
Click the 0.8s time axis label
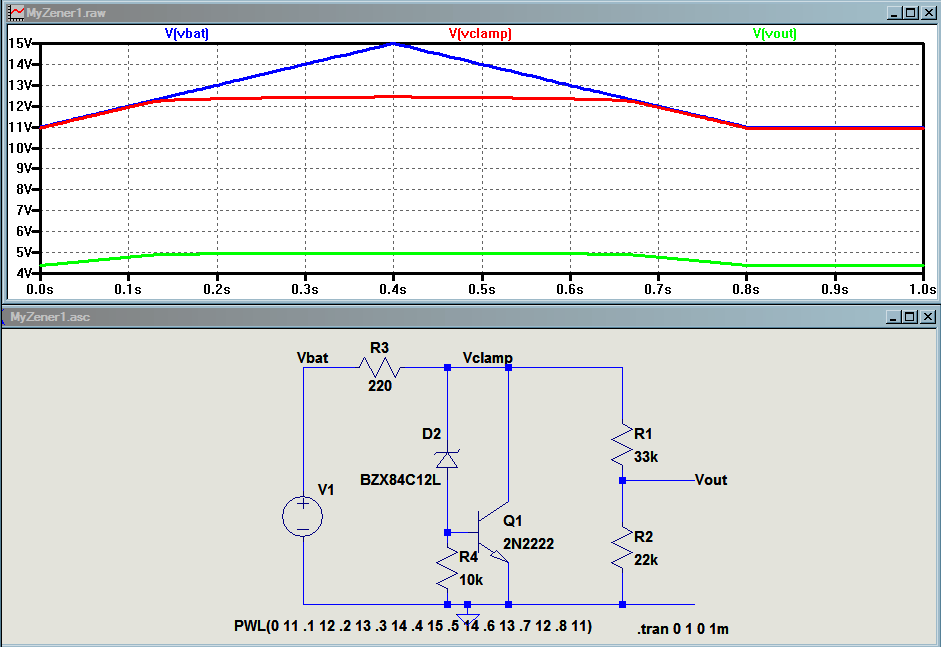(746, 289)
